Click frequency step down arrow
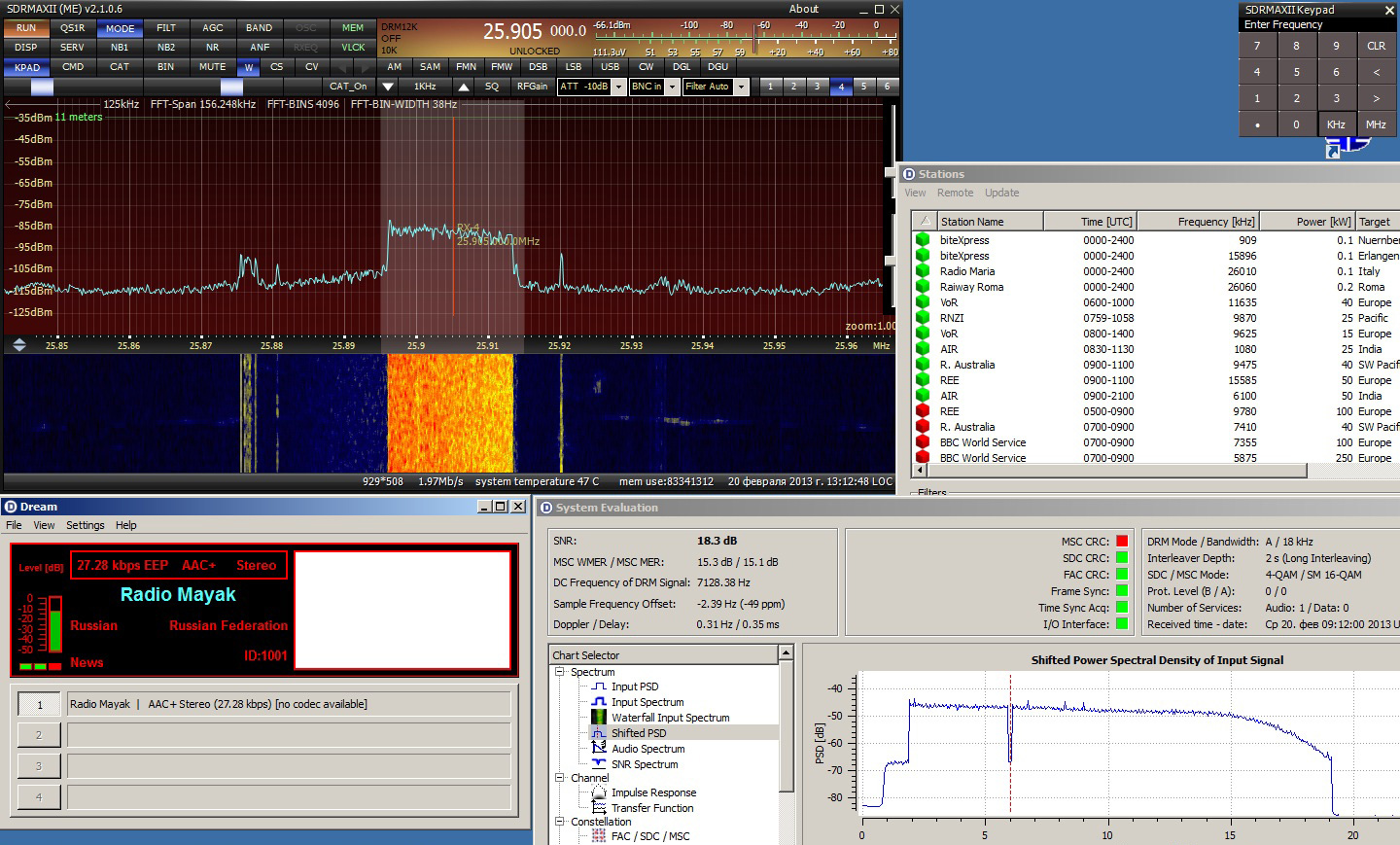1400x845 pixels. click(388, 87)
